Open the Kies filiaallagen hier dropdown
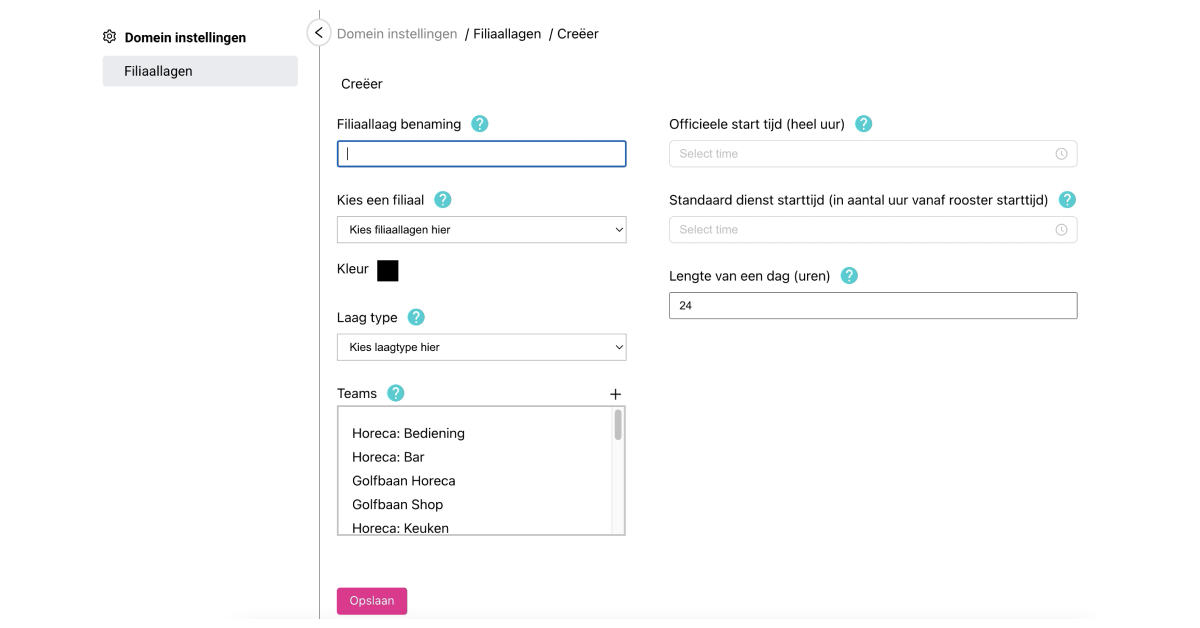This screenshot has width=1200, height=628. (x=481, y=230)
